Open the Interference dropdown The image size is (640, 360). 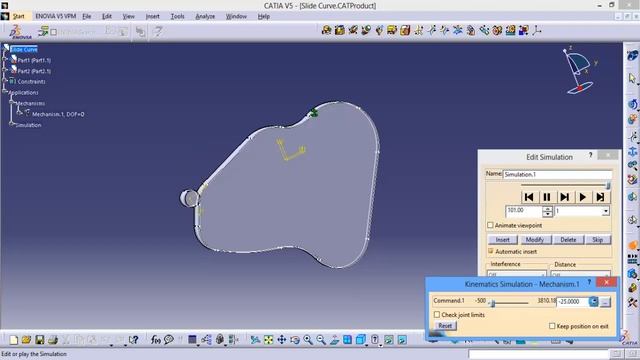tap(517, 273)
